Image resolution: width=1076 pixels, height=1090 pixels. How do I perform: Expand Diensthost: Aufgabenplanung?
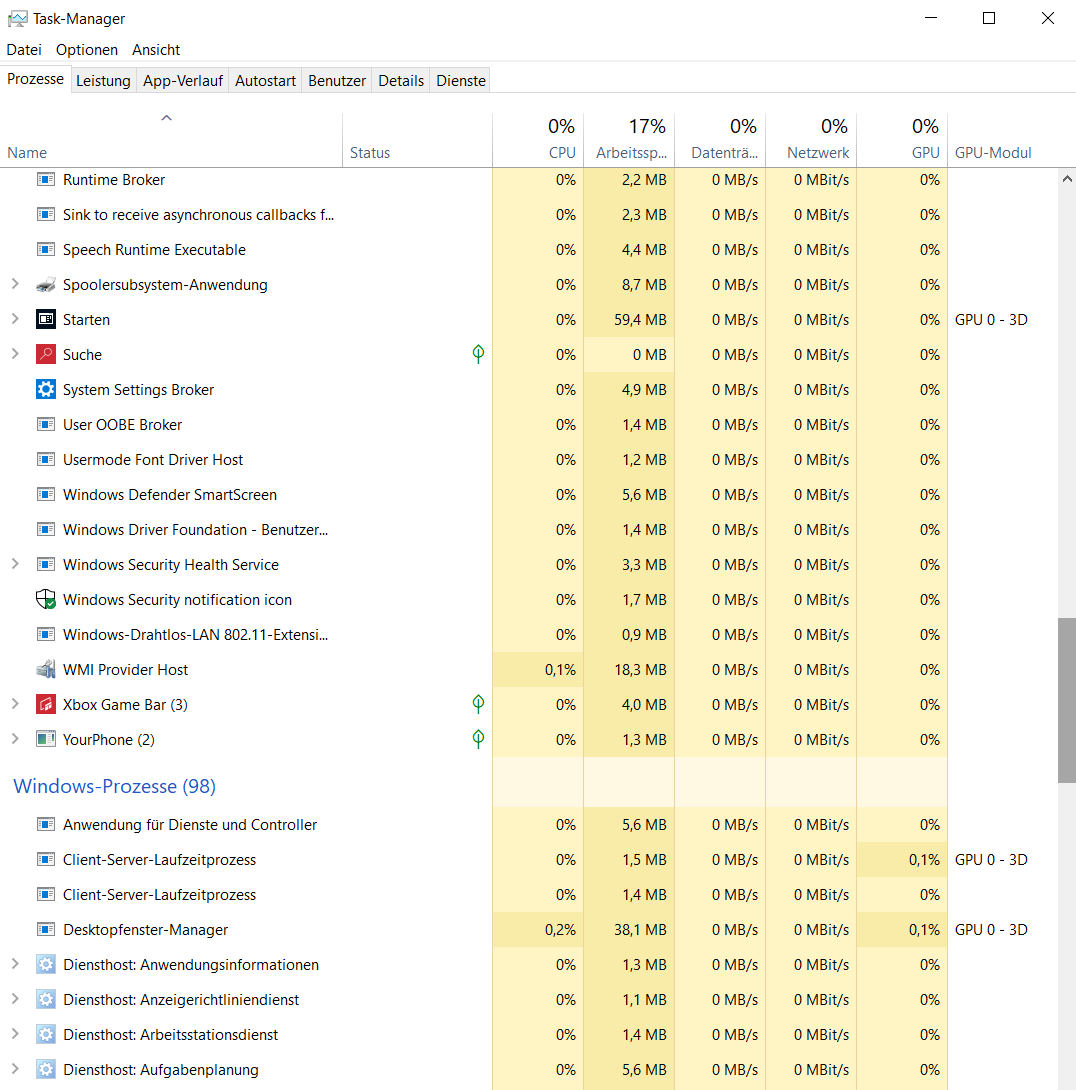click(x=15, y=1068)
